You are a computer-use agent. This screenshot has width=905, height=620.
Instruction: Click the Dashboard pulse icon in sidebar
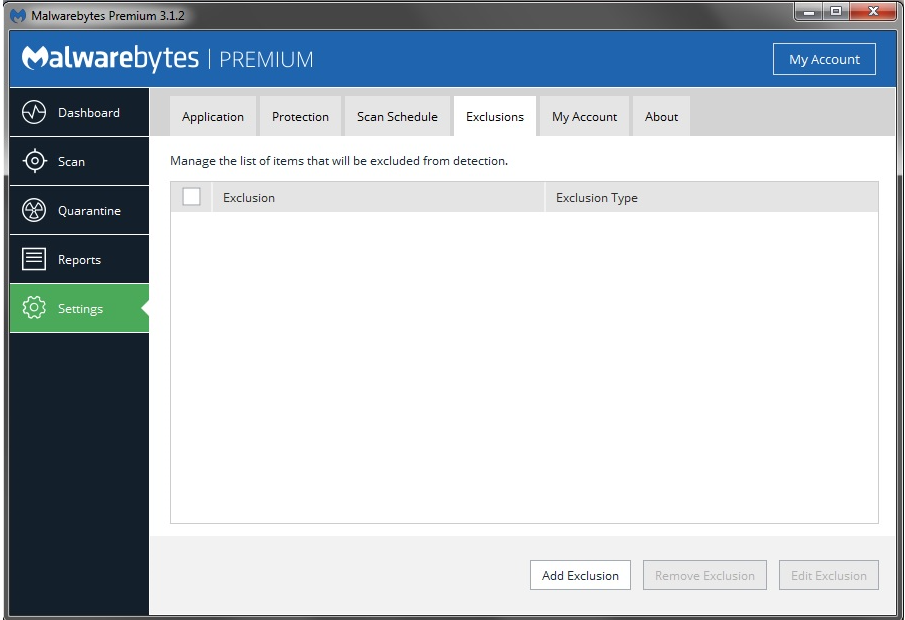click(x=34, y=112)
